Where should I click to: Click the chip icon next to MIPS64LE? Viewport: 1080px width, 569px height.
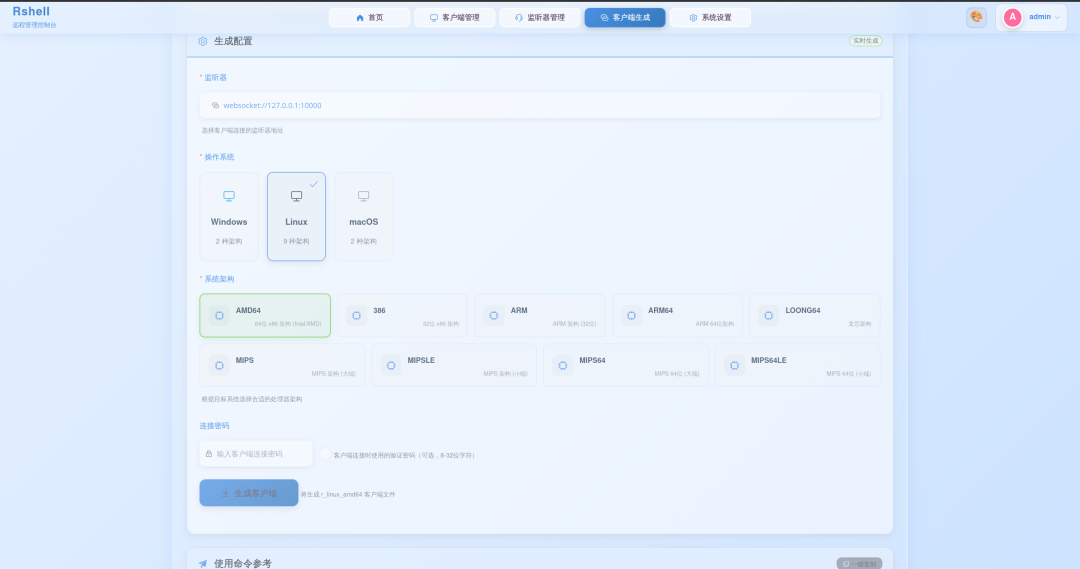734,365
